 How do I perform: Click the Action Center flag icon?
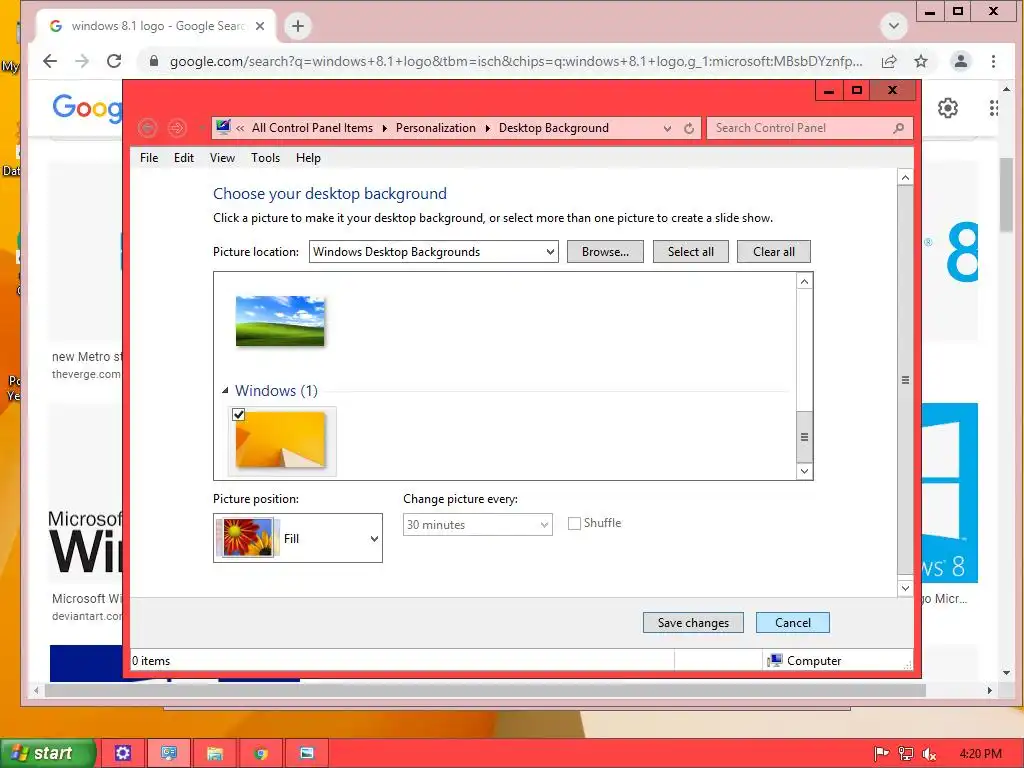point(881,754)
